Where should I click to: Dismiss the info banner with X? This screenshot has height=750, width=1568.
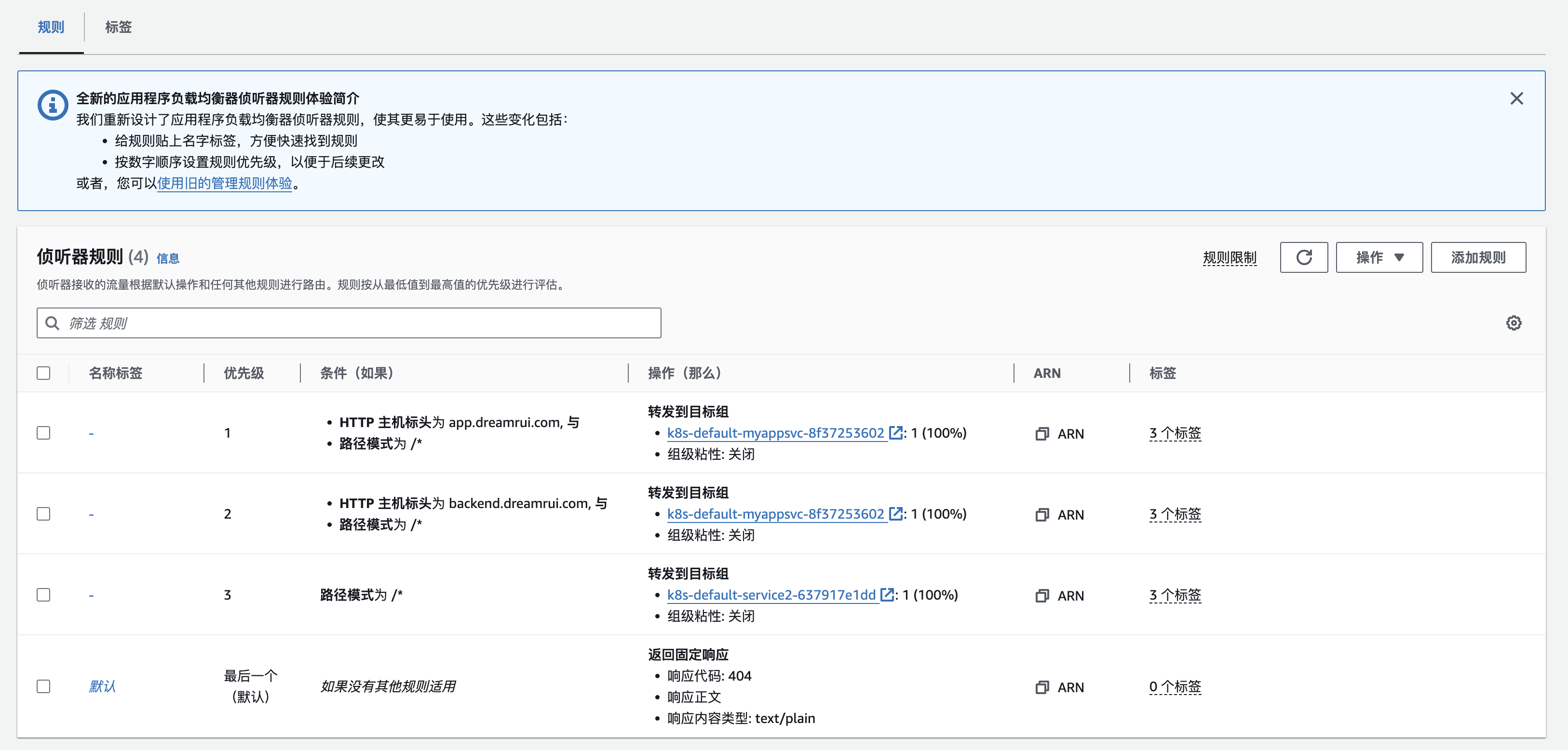[x=1516, y=98]
